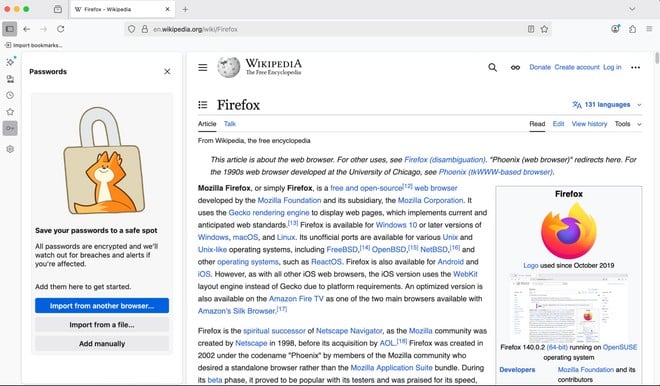
Task: Click the address bar URL
Action: pos(195,29)
